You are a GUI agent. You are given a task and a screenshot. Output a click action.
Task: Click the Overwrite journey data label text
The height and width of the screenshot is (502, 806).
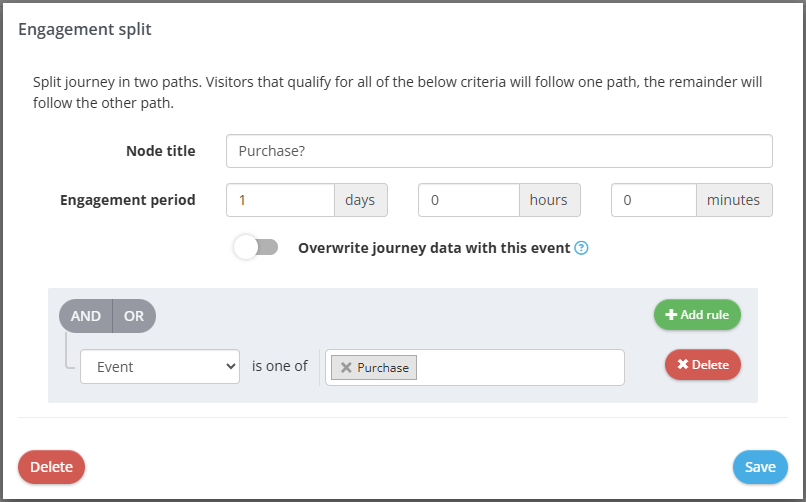(x=434, y=248)
